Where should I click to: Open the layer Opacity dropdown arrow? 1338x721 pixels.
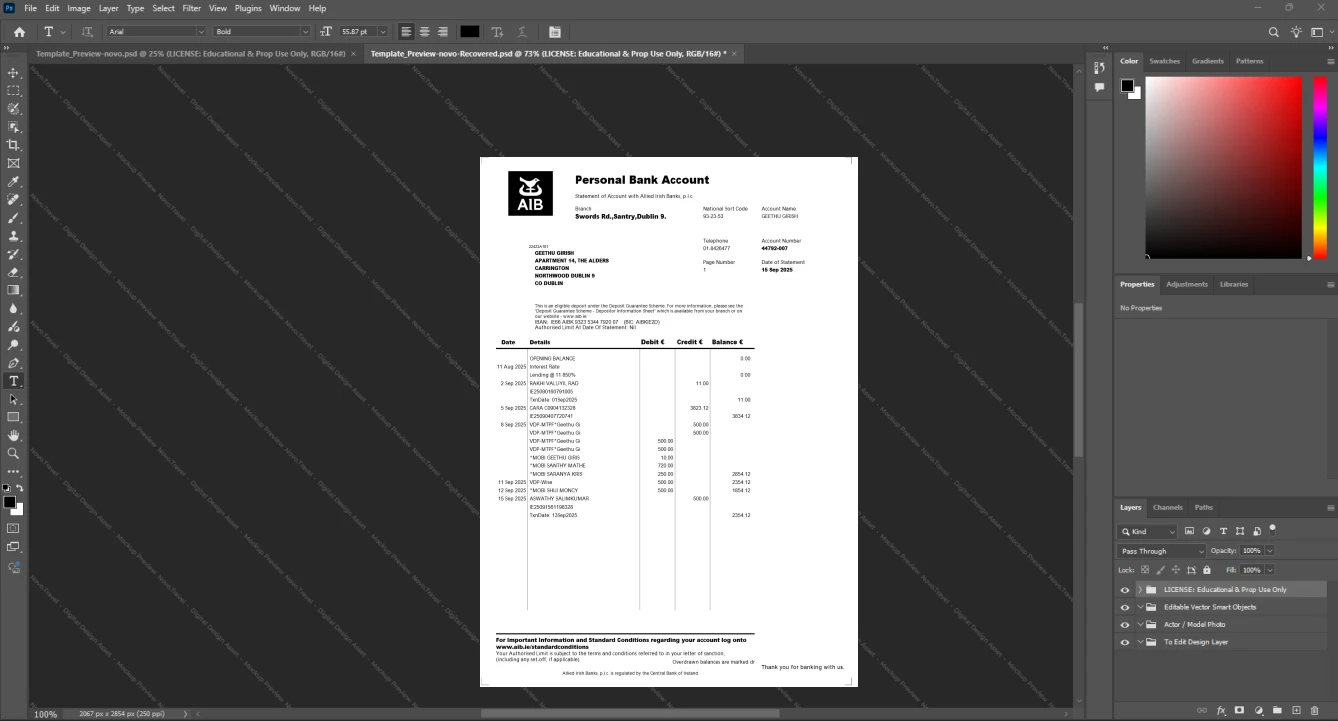[x=1270, y=551]
